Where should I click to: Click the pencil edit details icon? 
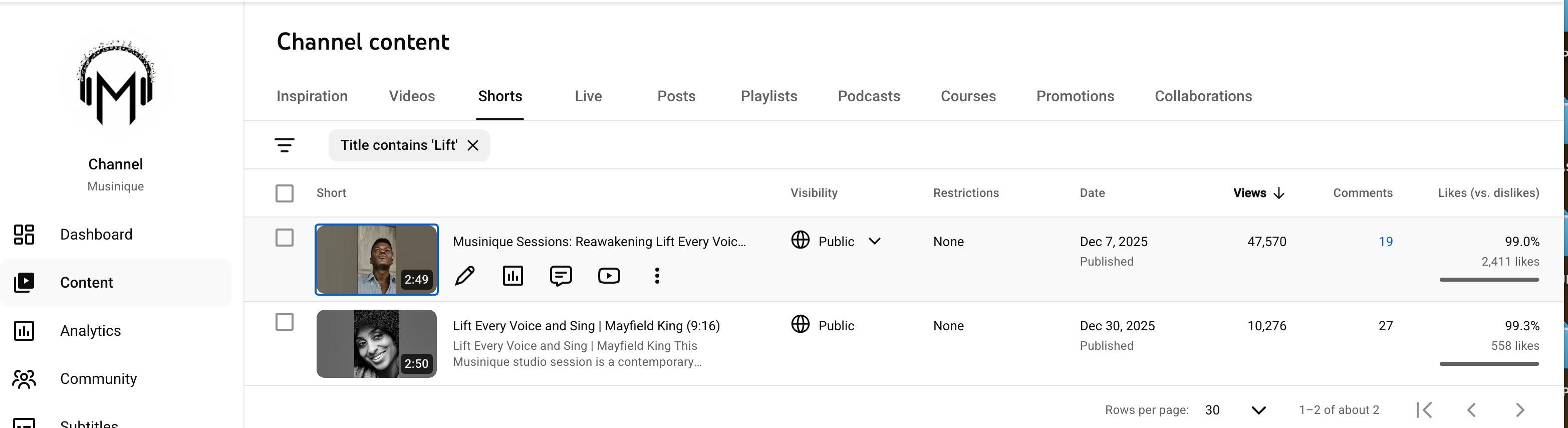coord(465,276)
